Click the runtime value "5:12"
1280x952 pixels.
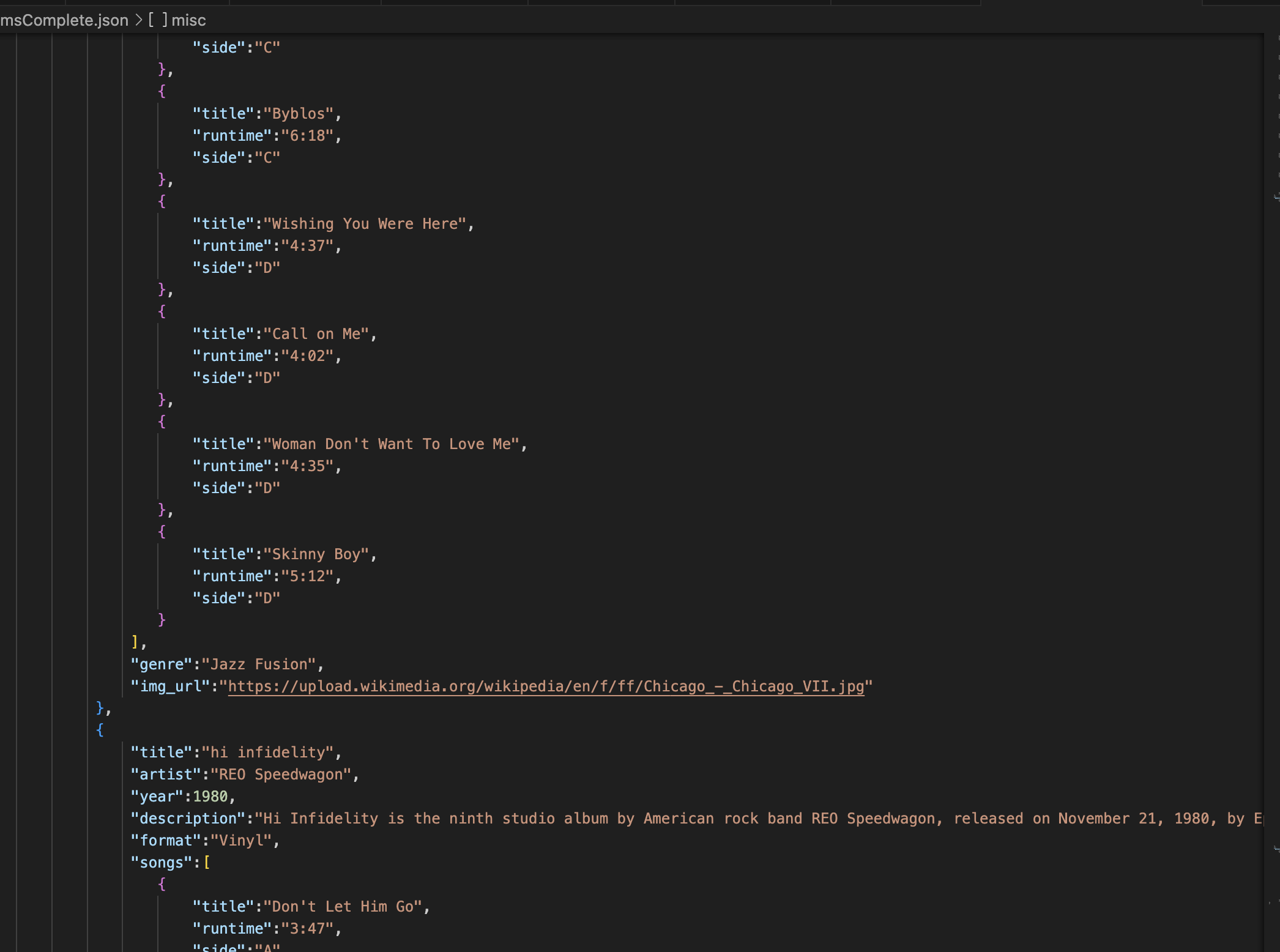pyautogui.click(x=308, y=576)
